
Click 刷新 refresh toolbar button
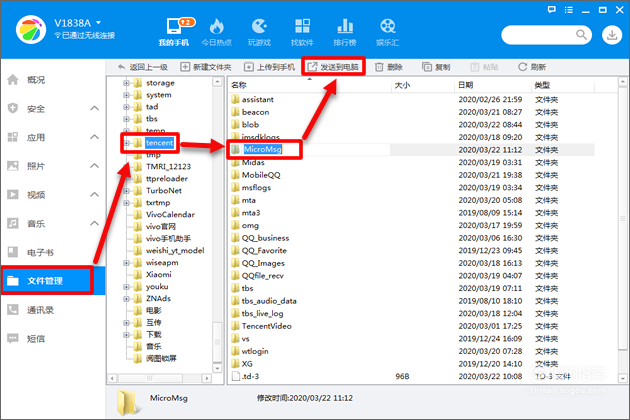tap(532, 67)
